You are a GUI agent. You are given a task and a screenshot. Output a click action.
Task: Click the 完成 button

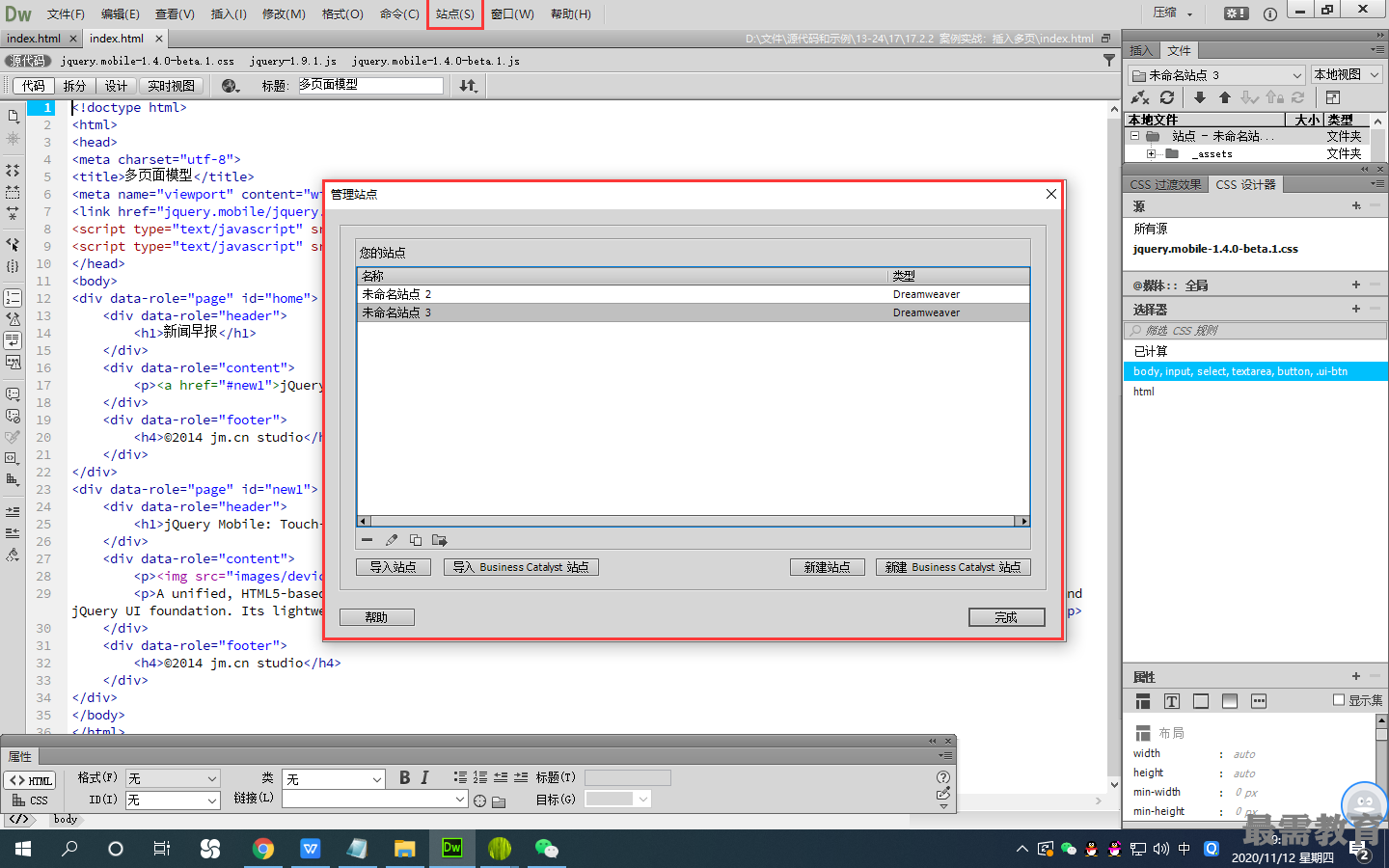point(1006,617)
